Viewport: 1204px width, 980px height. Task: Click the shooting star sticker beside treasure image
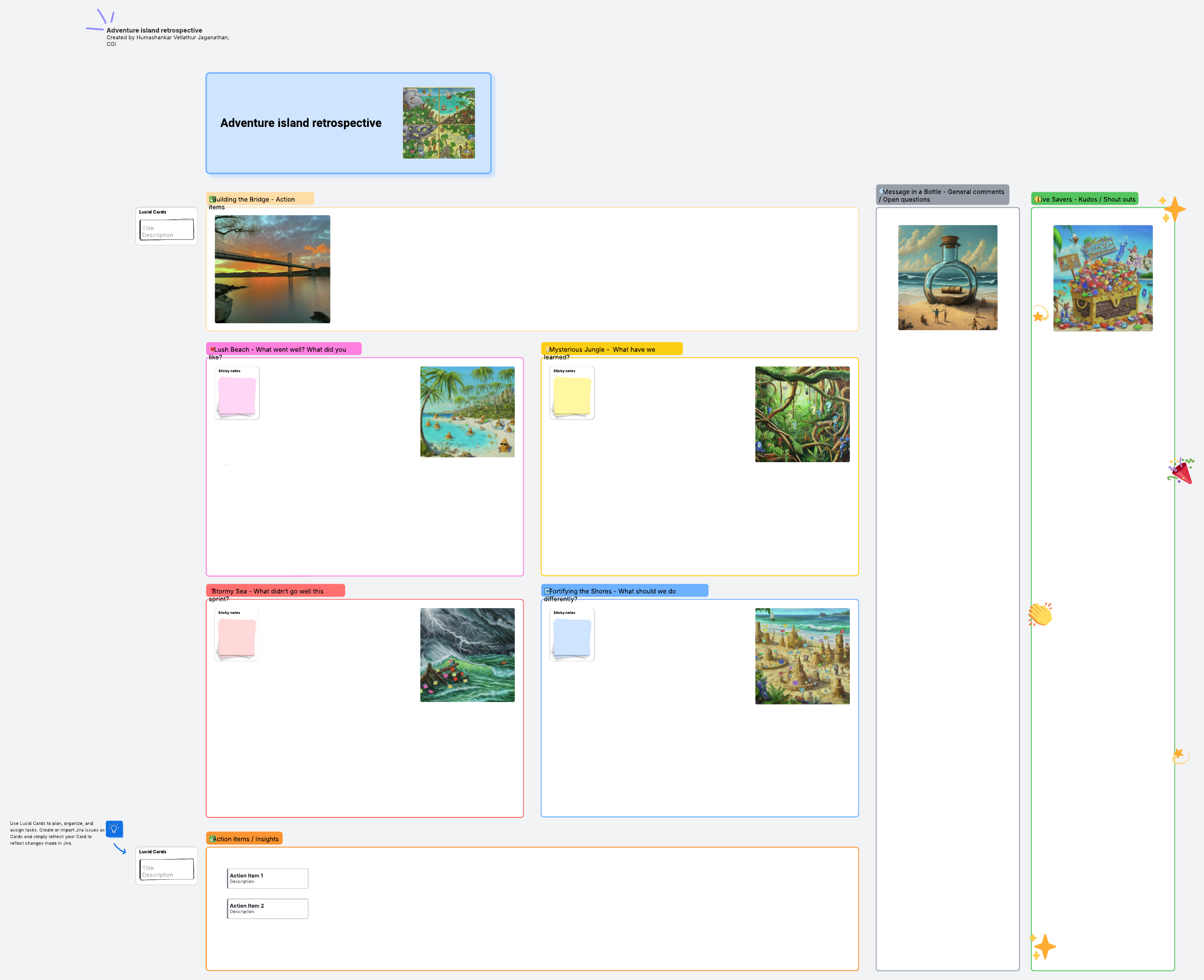point(1039,315)
